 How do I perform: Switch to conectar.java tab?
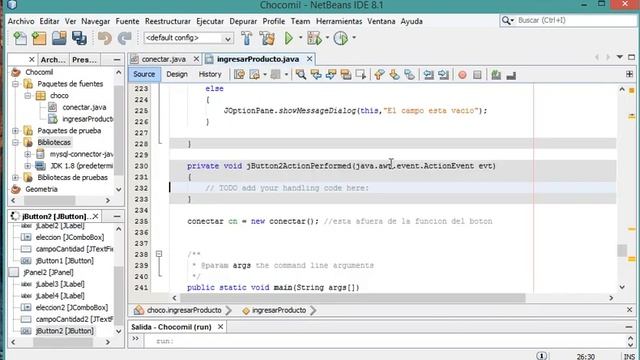pyautogui.click(x=163, y=59)
